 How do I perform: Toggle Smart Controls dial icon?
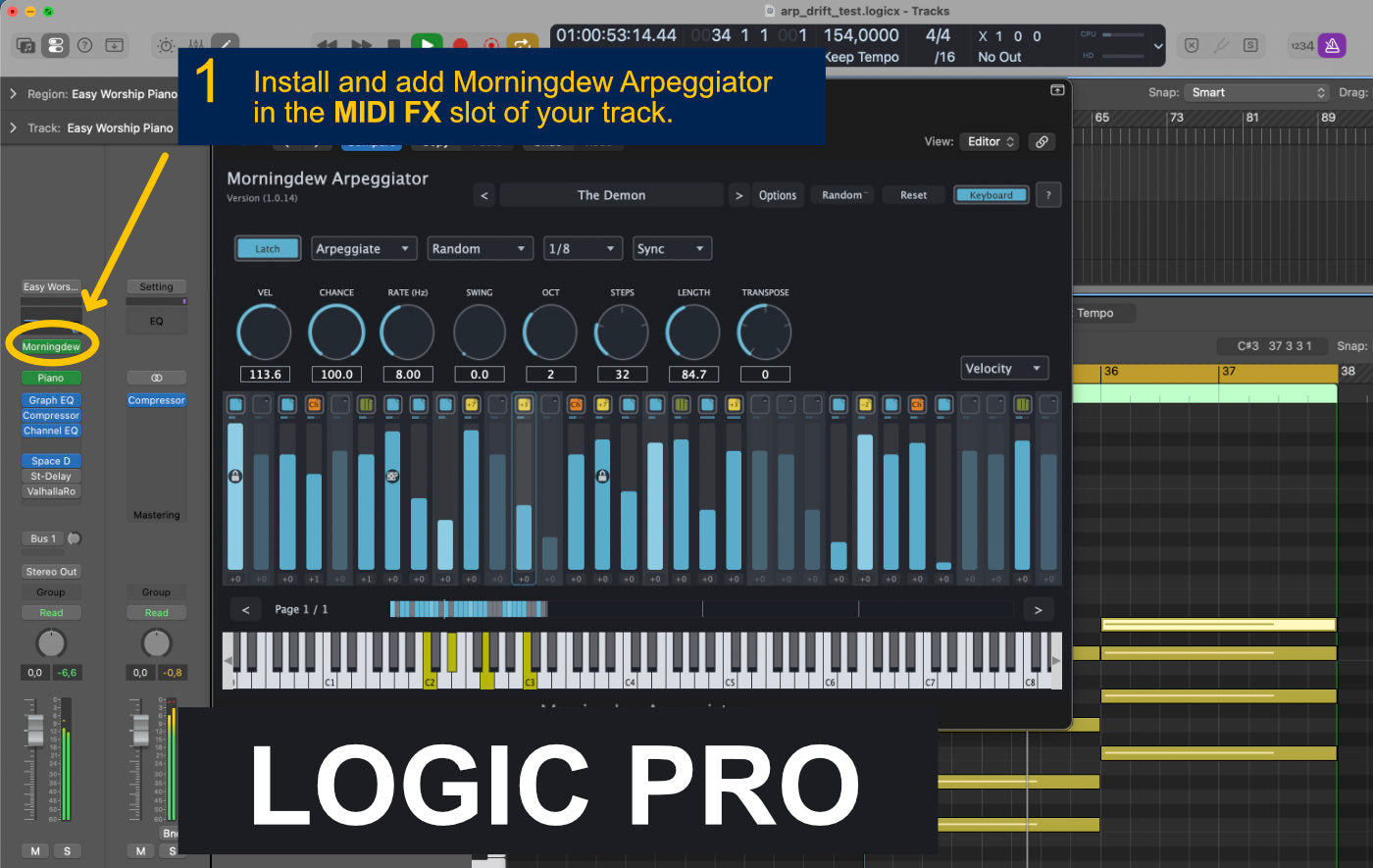(x=166, y=45)
